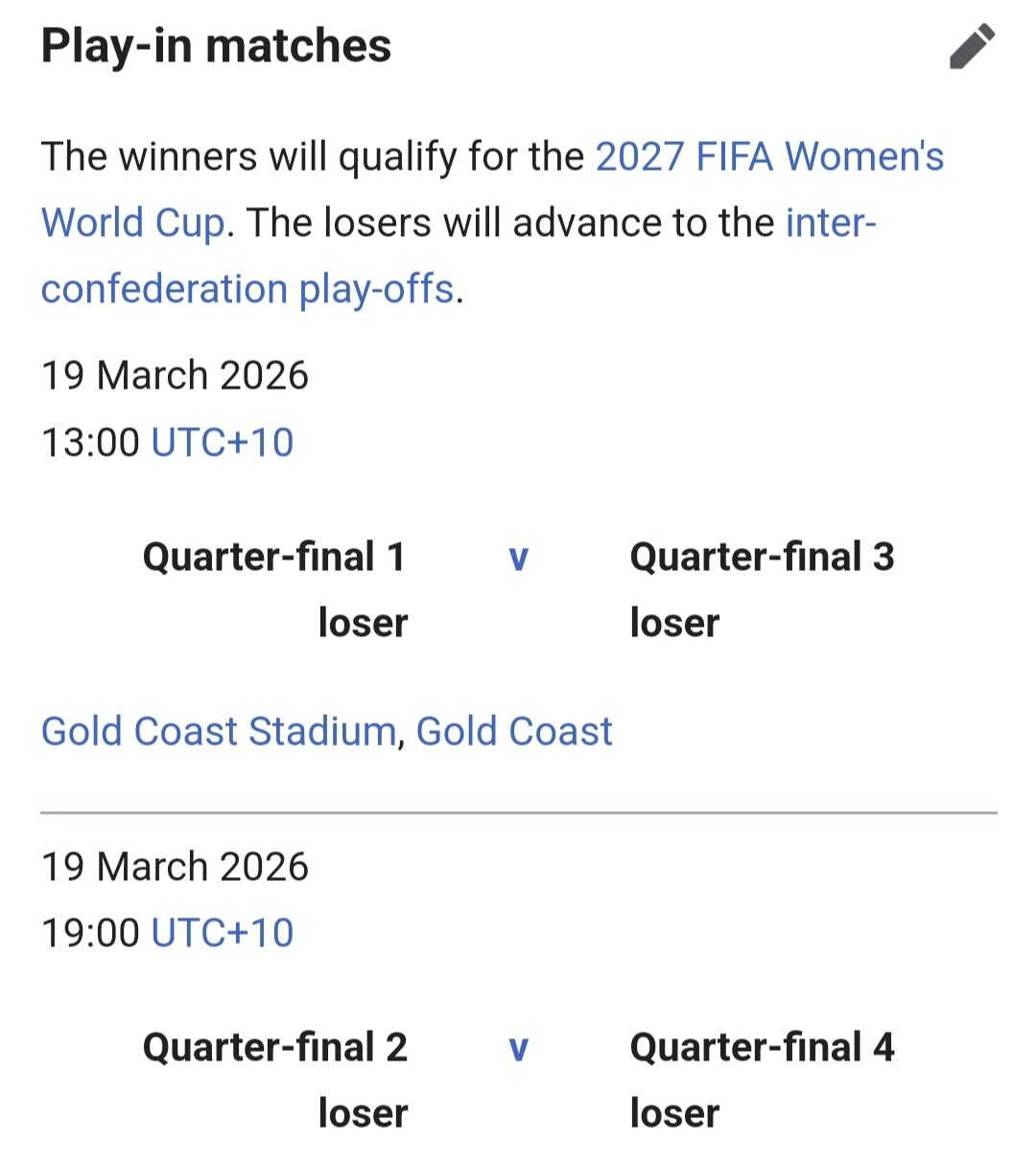The height and width of the screenshot is (1166, 1036).
Task: Click the pencil edit icon beside Play-in matches
Action: (972, 47)
